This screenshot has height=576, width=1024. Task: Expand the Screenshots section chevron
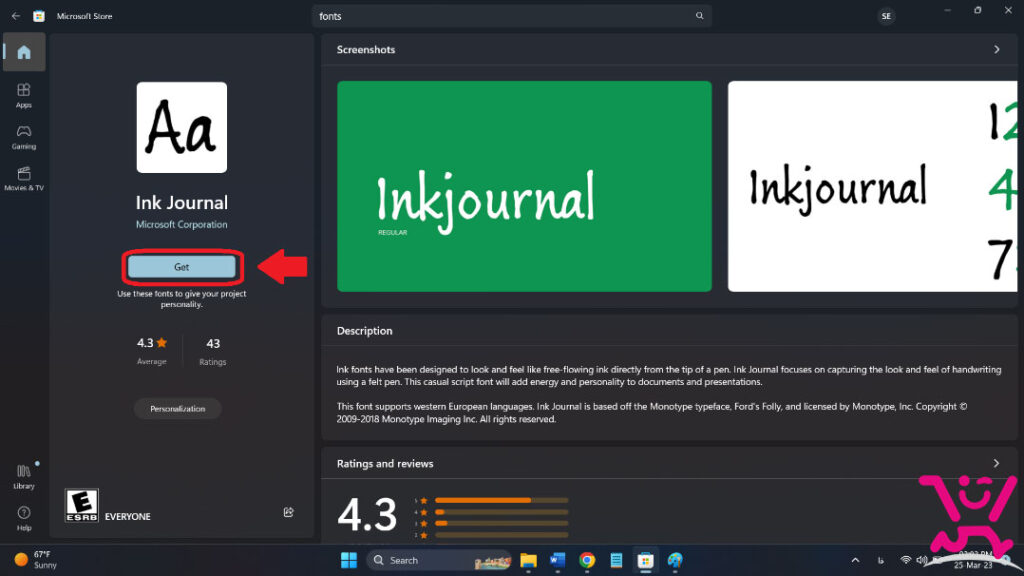(997, 50)
